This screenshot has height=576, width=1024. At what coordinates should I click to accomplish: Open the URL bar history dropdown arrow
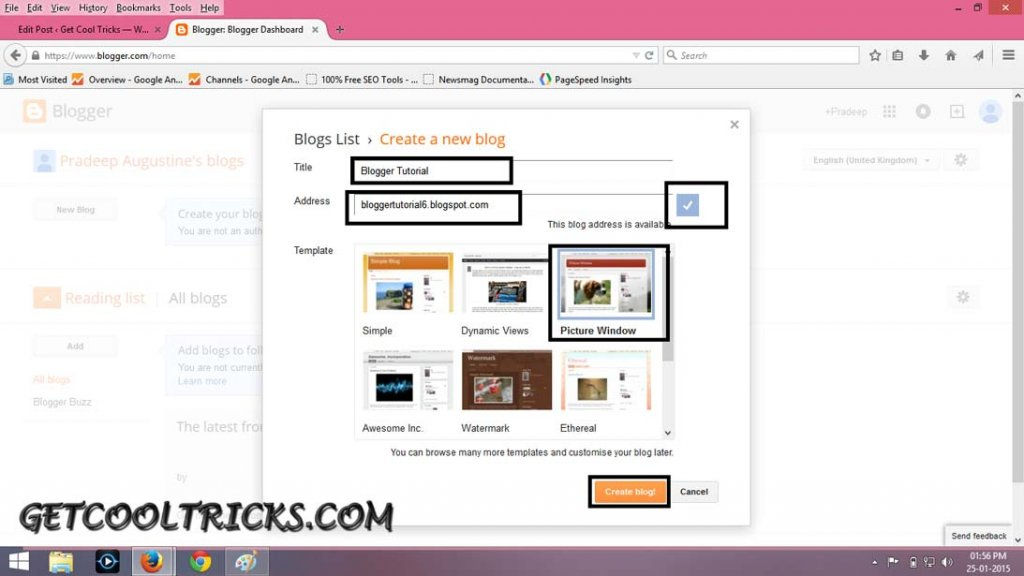(x=636, y=56)
